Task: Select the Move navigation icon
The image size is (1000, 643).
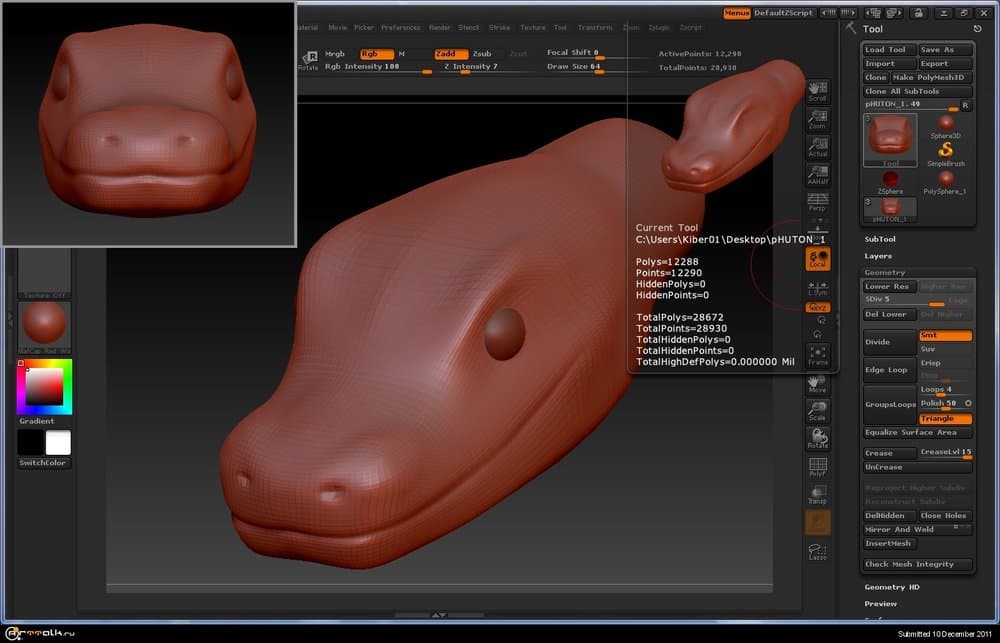Action: tap(817, 384)
